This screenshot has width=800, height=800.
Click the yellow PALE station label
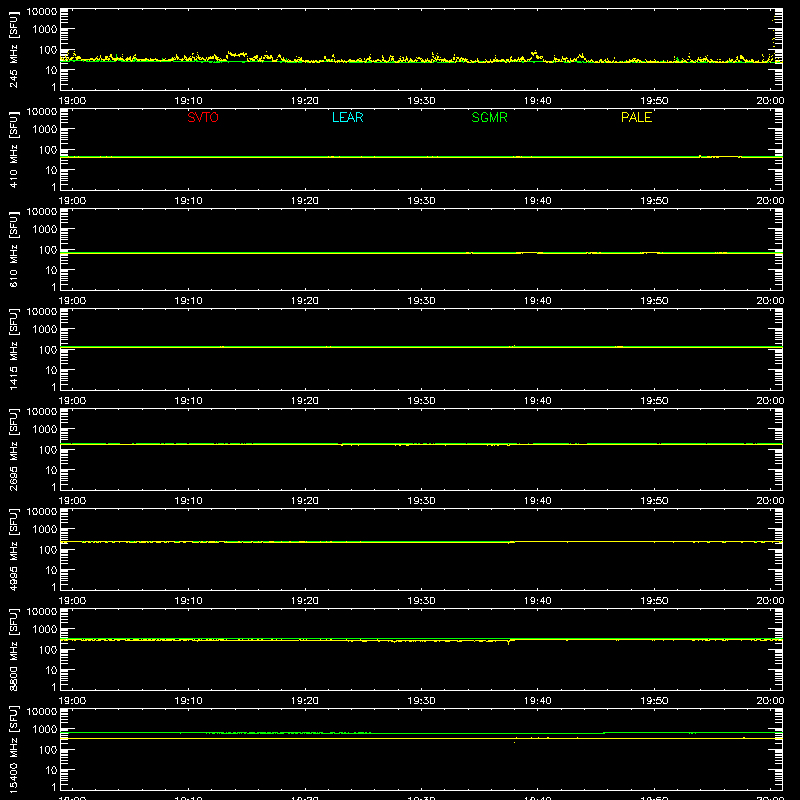click(636, 117)
